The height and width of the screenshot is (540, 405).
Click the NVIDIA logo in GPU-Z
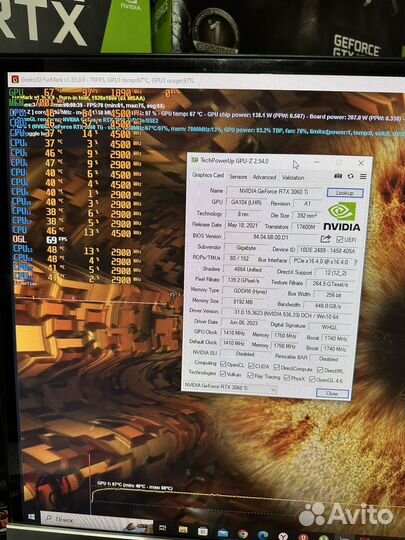(342, 217)
